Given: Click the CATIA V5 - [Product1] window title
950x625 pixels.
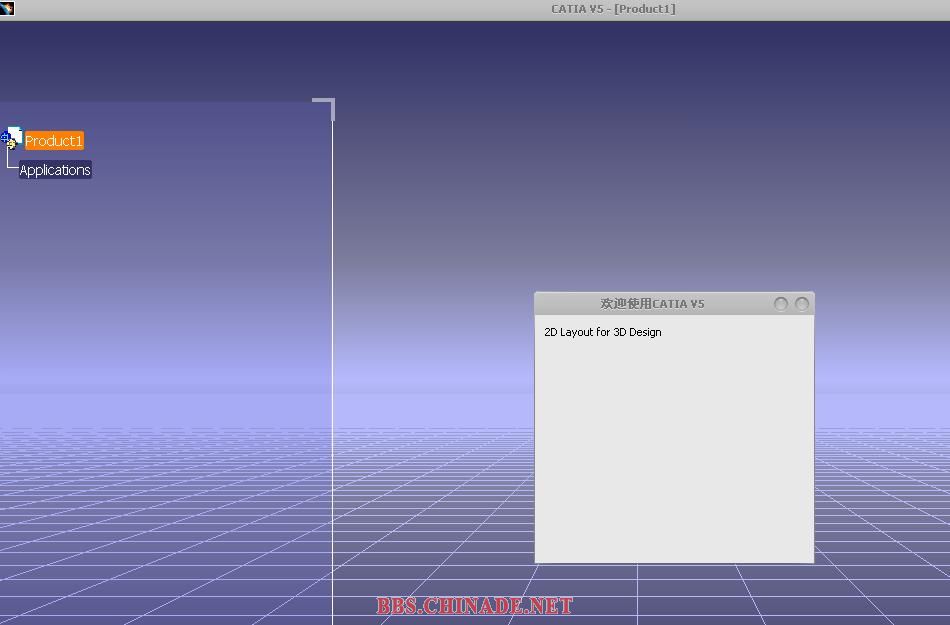Looking at the screenshot, I should [613, 9].
